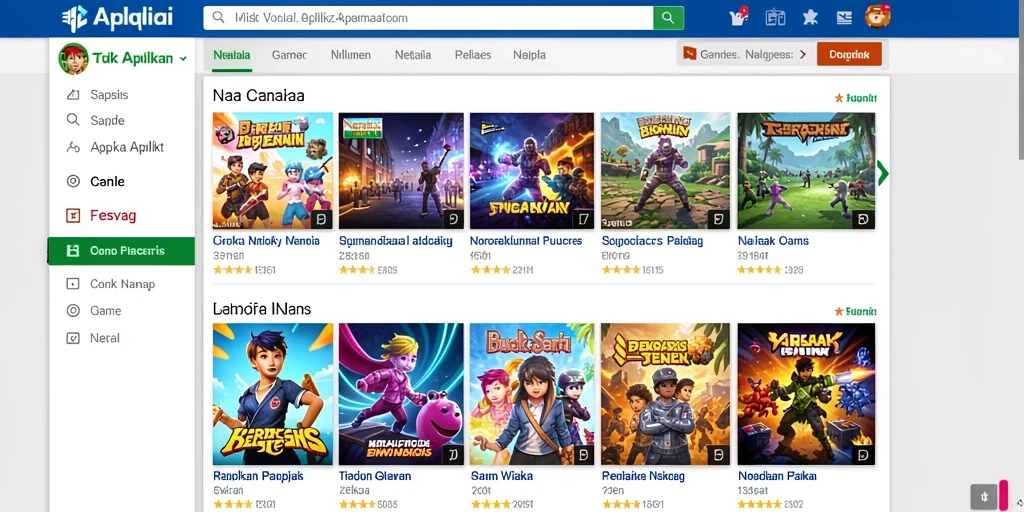This screenshot has width=1024, height=512.
Task: Click star rating under Naliaak Oams
Action: (x=759, y=270)
